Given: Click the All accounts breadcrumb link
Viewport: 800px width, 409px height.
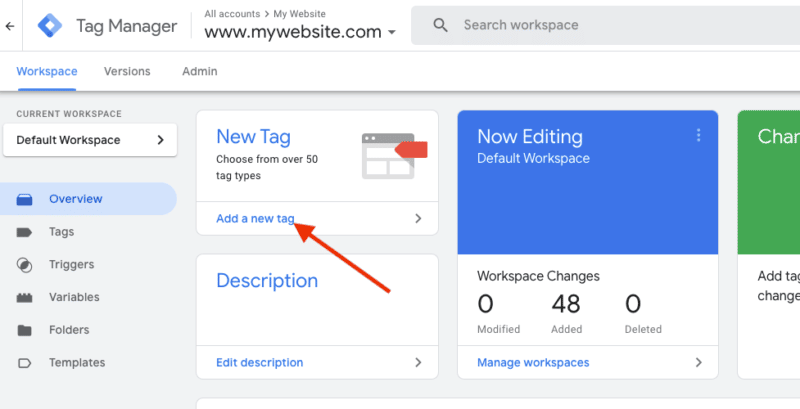Looking at the screenshot, I should pyautogui.click(x=232, y=14).
